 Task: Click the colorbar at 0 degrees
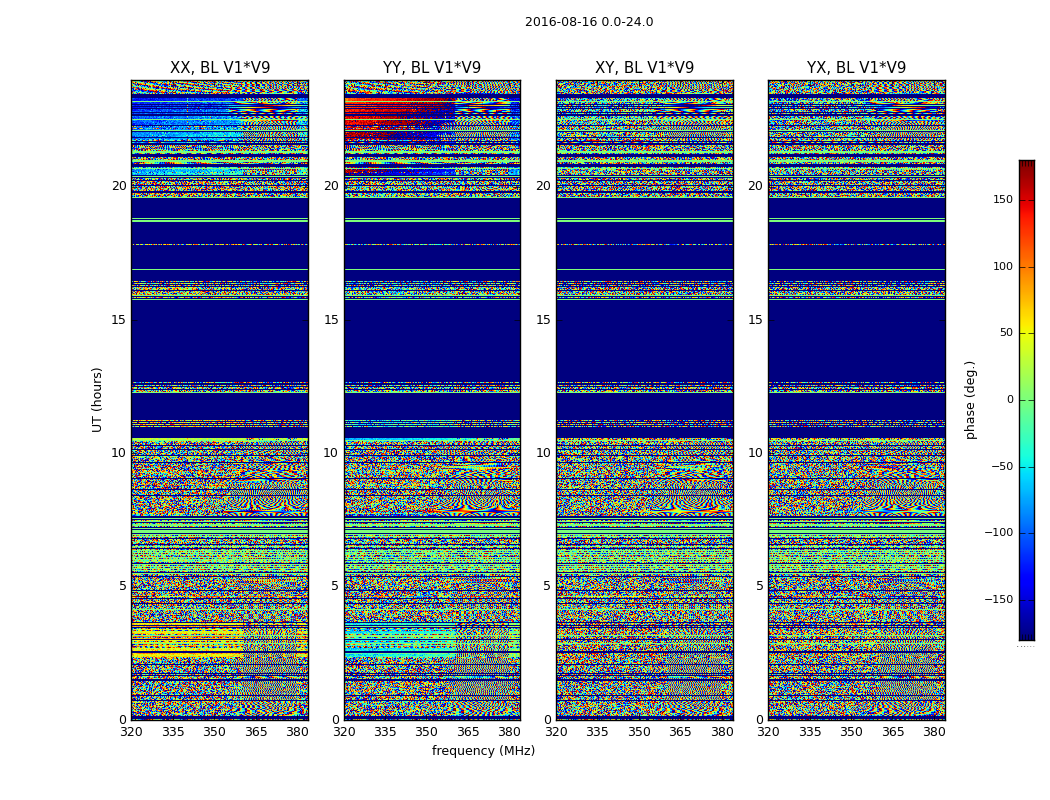1027,400
